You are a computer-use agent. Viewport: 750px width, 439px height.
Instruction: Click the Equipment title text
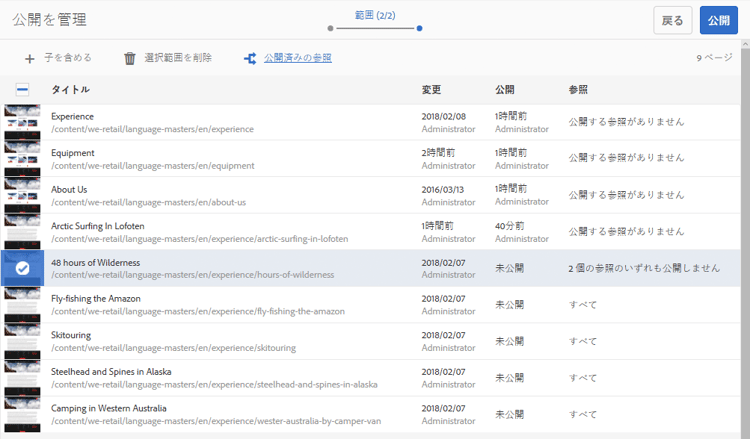(73, 153)
